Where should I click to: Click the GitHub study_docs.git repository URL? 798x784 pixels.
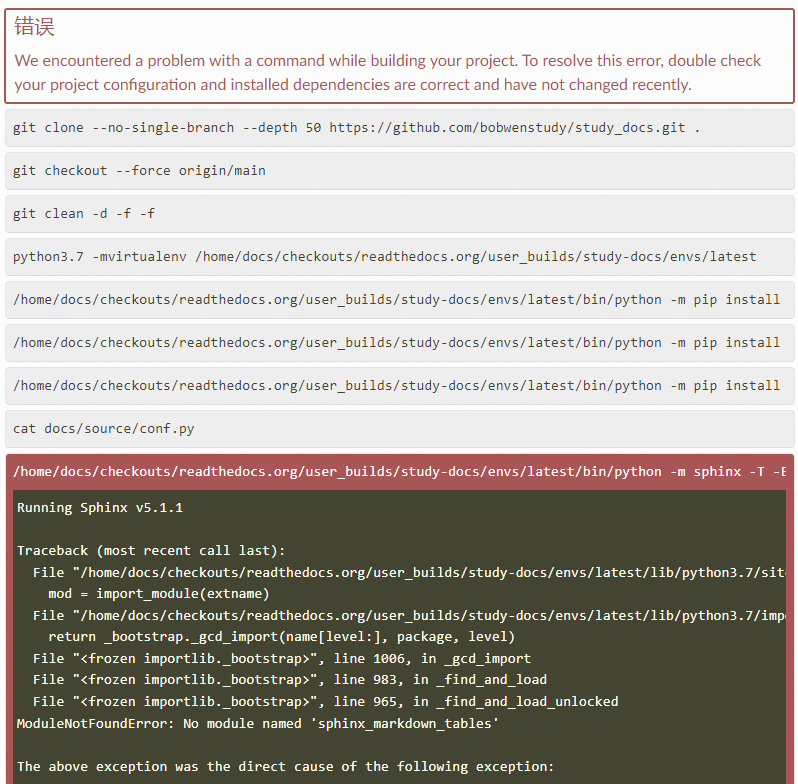507,128
